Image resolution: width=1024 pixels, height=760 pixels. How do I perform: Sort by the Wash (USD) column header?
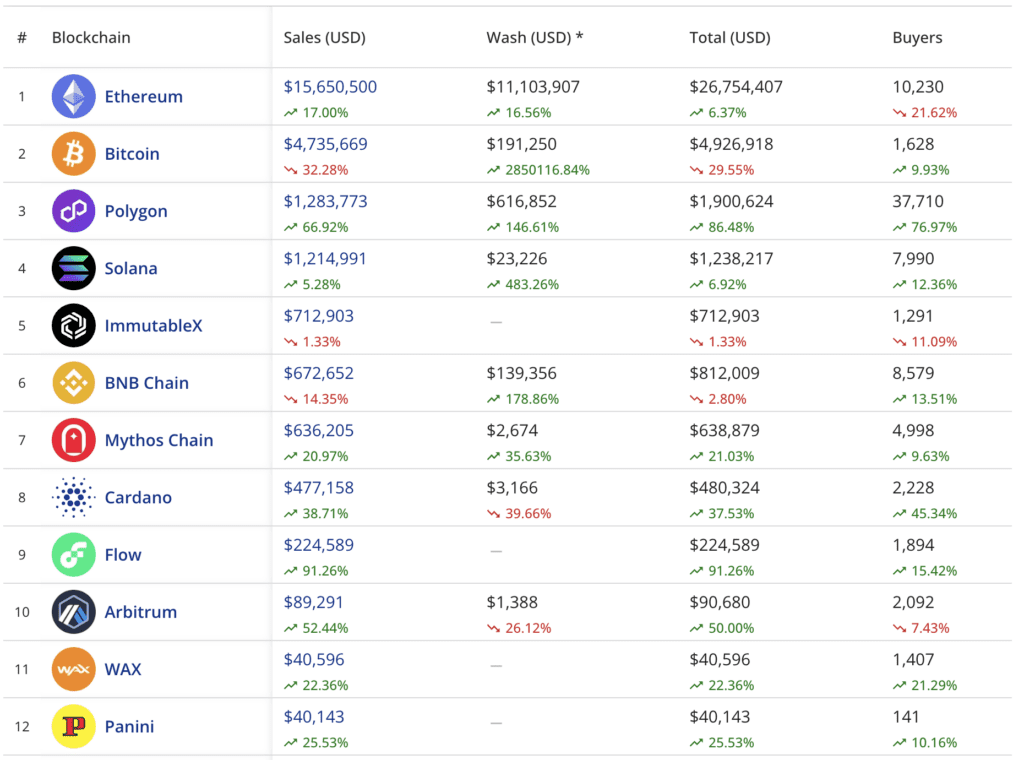point(534,38)
